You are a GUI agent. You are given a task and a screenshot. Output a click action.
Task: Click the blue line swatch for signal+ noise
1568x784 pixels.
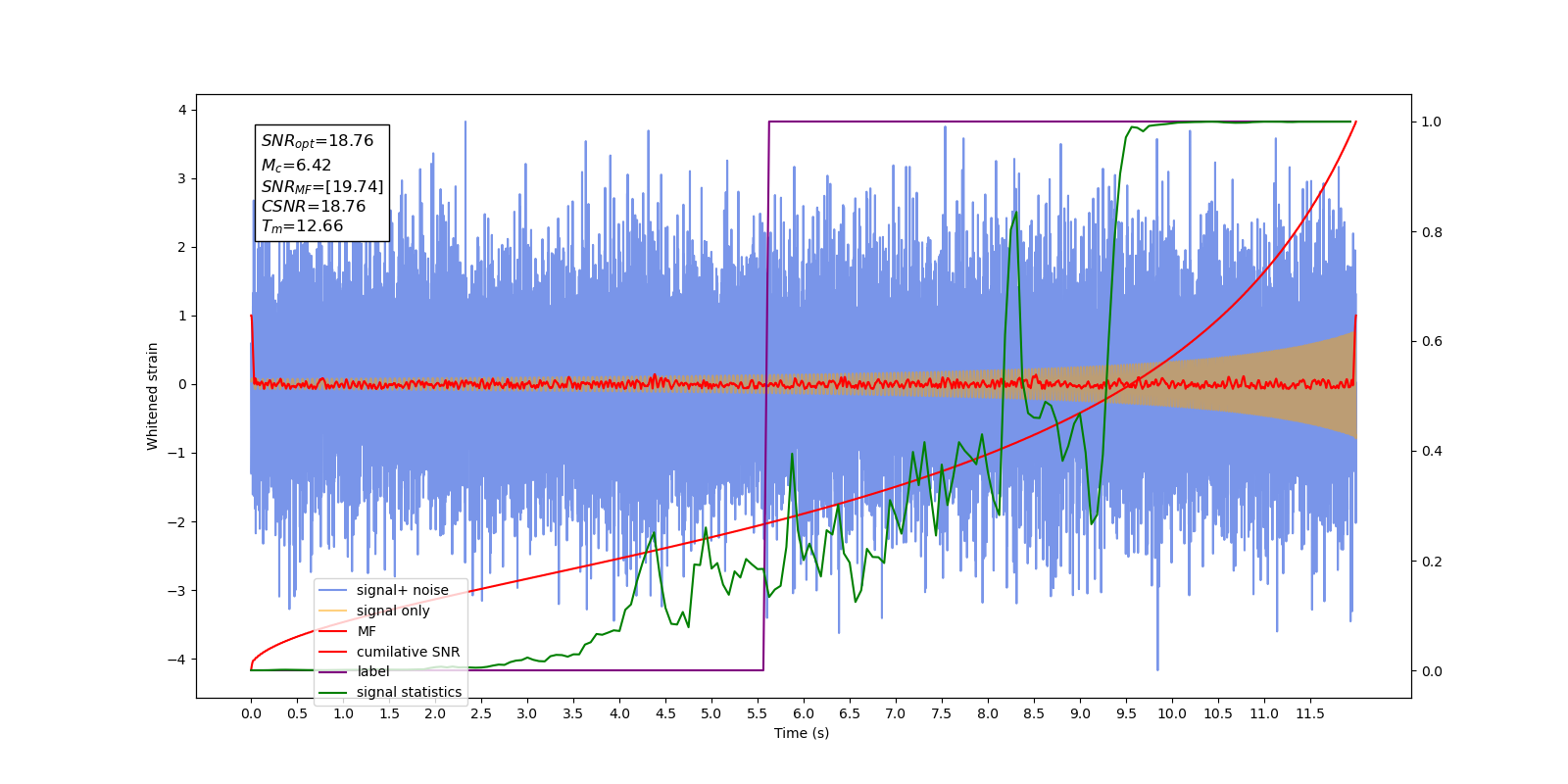coord(333,590)
